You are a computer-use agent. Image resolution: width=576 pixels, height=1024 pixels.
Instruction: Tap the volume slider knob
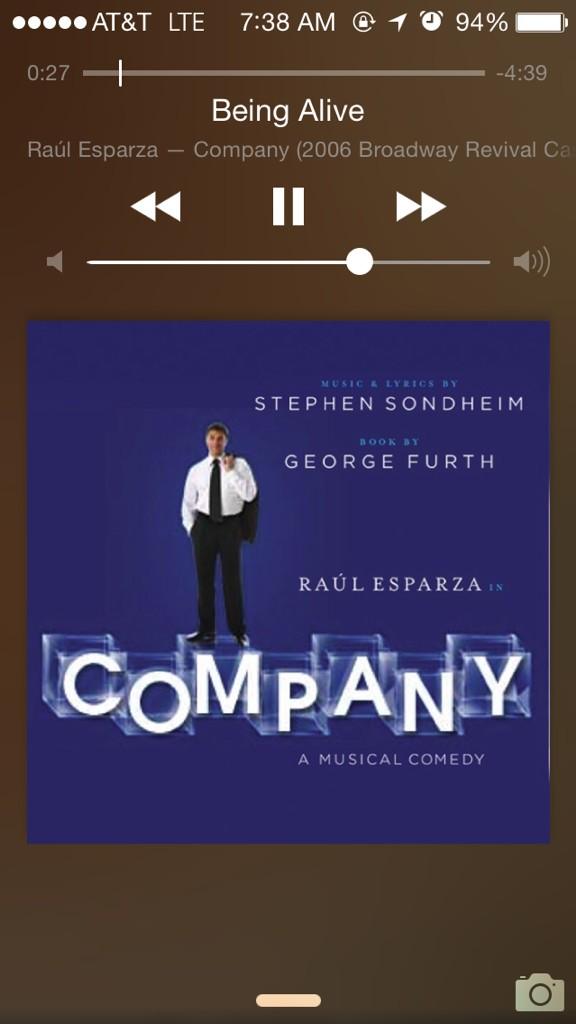point(359,262)
